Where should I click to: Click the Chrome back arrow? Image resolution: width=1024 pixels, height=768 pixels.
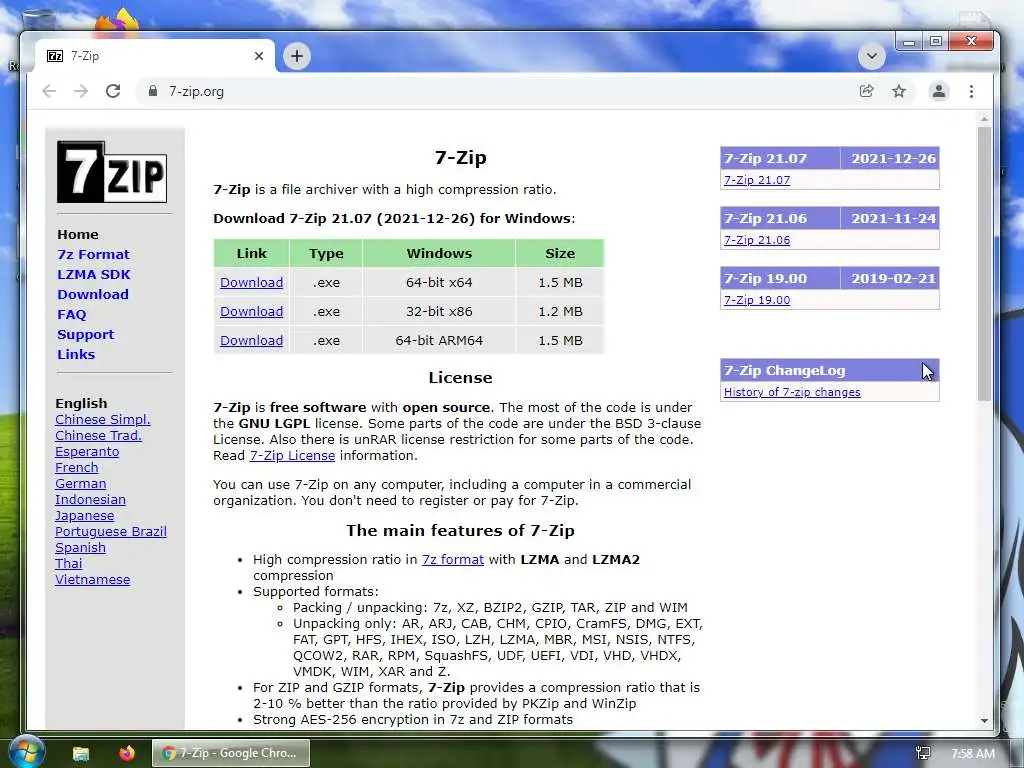click(49, 91)
